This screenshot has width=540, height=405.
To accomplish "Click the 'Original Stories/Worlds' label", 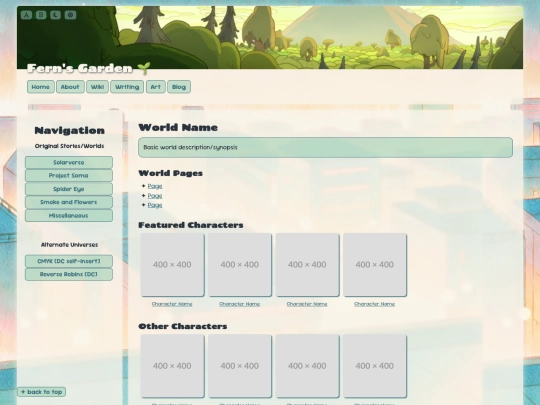I will pos(69,146).
